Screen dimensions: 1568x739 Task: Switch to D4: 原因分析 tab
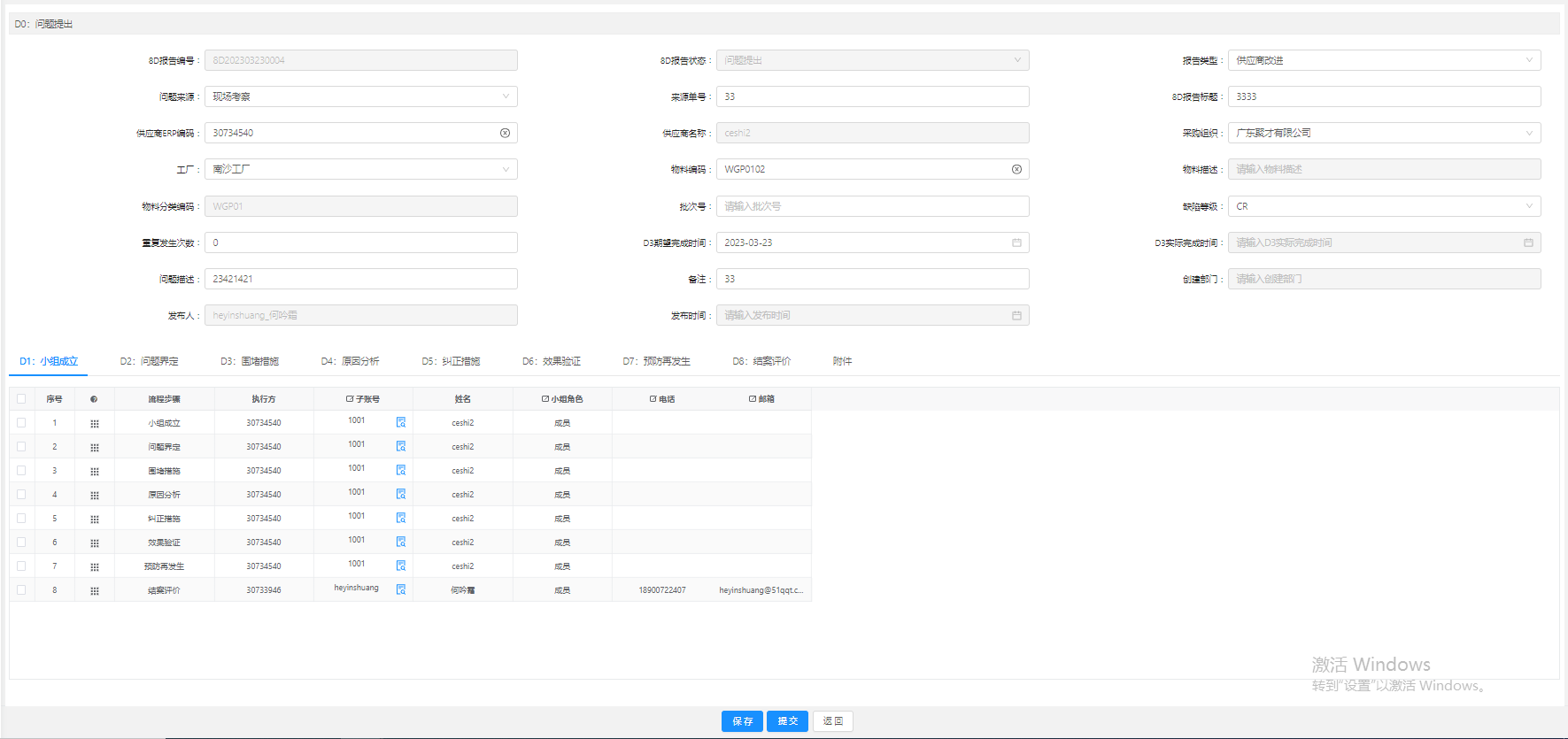point(350,361)
